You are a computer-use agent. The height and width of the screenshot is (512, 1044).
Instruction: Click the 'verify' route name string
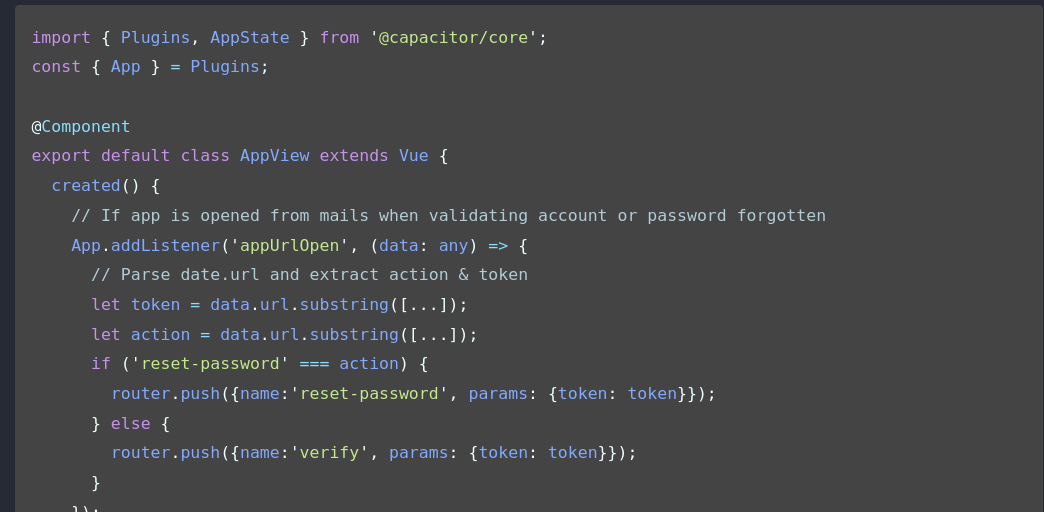click(x=329, y=453)
